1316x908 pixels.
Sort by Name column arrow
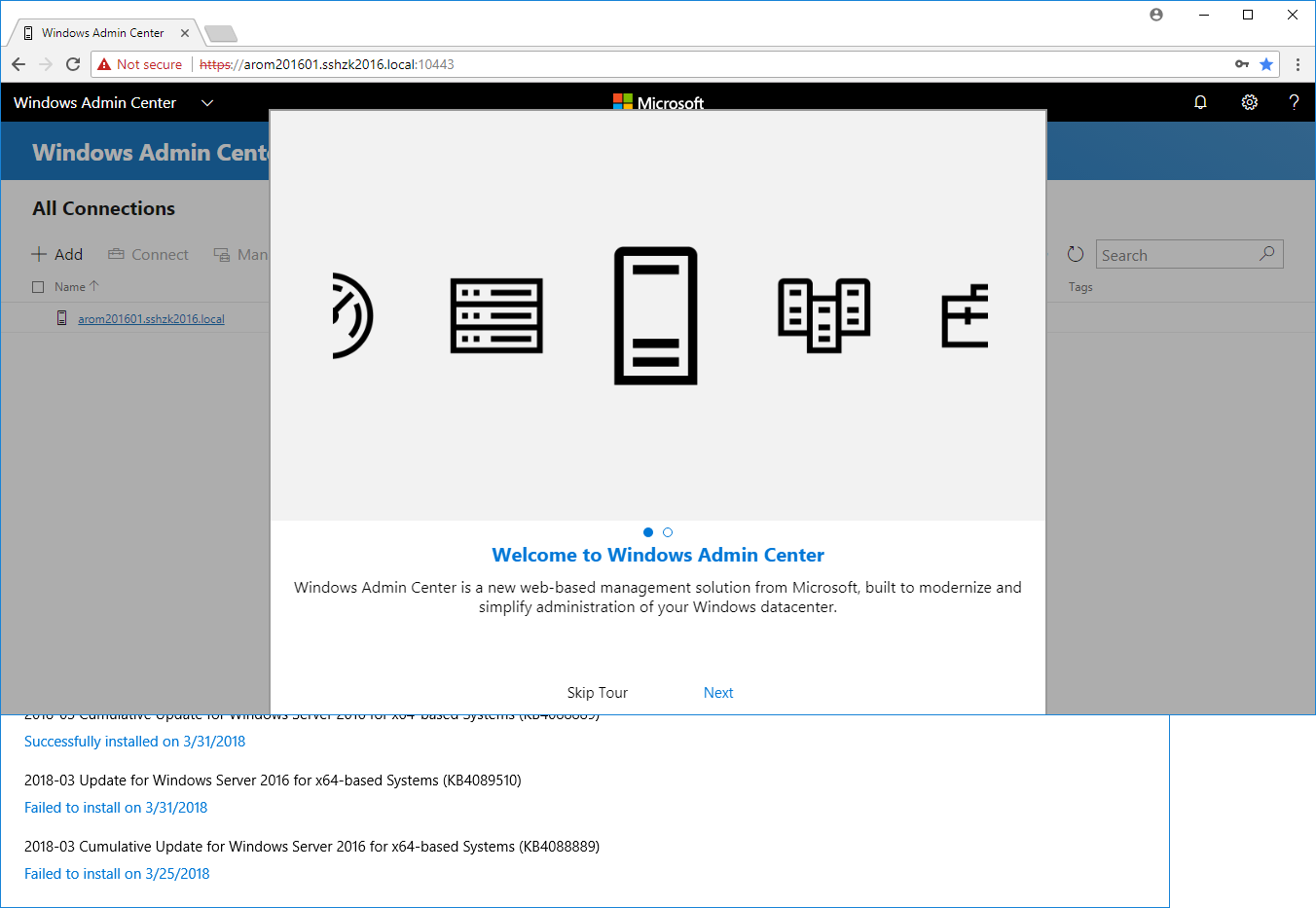pyautogui.click(x=94, y=286)
